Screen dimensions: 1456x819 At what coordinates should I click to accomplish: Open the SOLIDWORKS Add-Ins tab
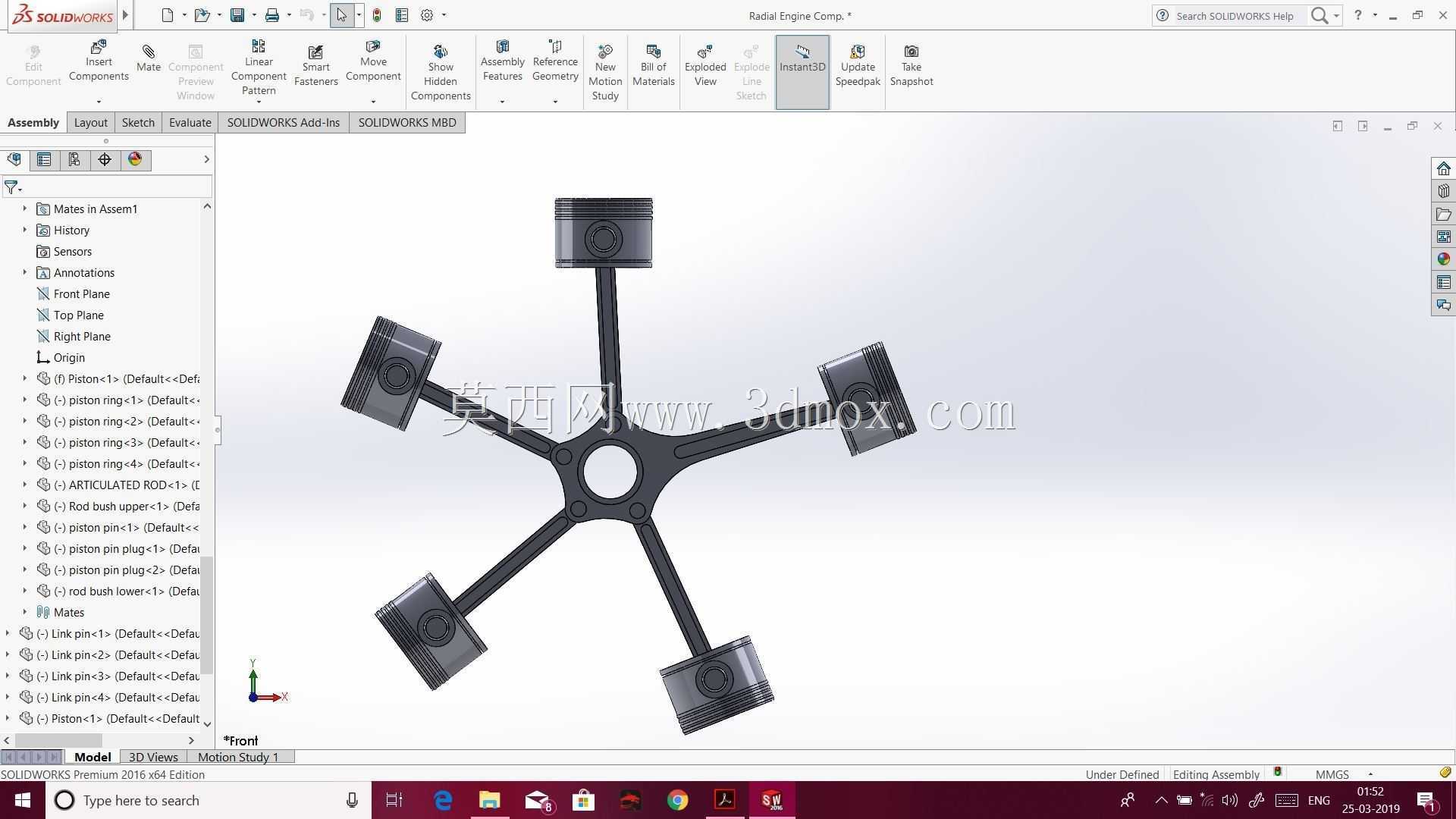tap(283, 122)
